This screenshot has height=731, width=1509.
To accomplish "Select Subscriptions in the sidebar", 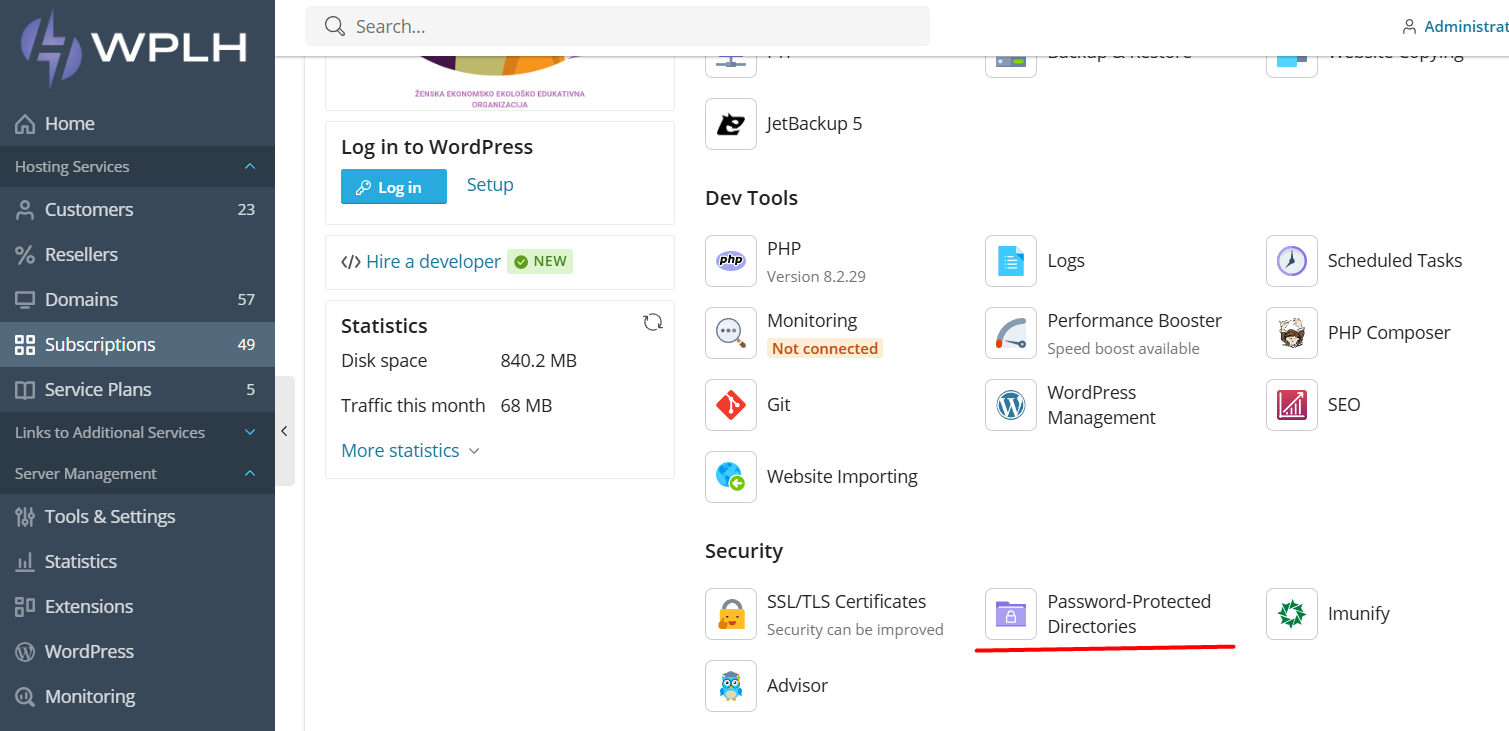I will pyautogui.click(x=137, y=345).
